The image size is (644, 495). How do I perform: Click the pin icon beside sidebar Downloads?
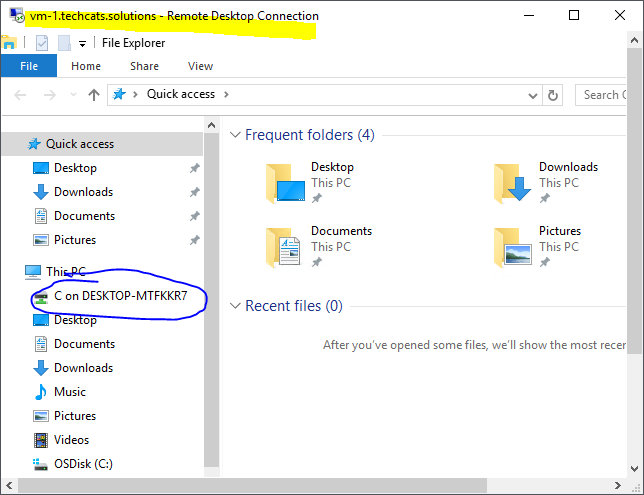coord(195,192)
